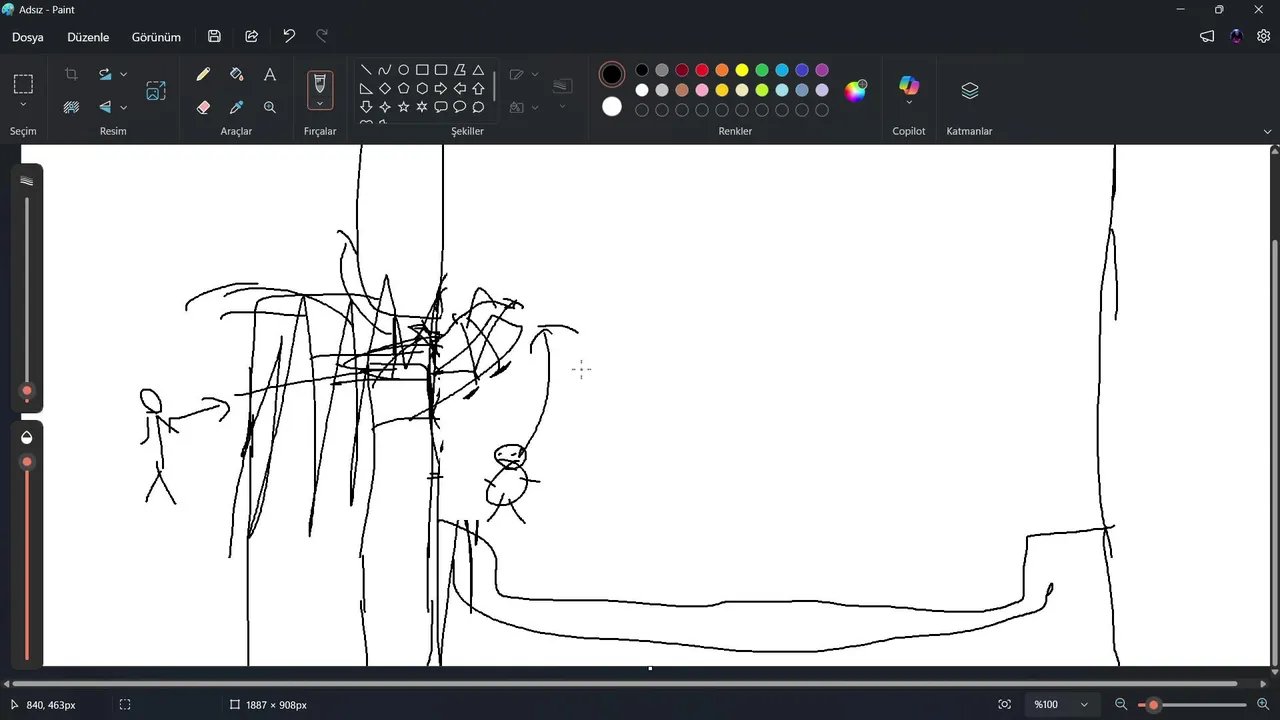Open the Image Creator icon
Screen dimensions: 1280x720
[156, 90]
